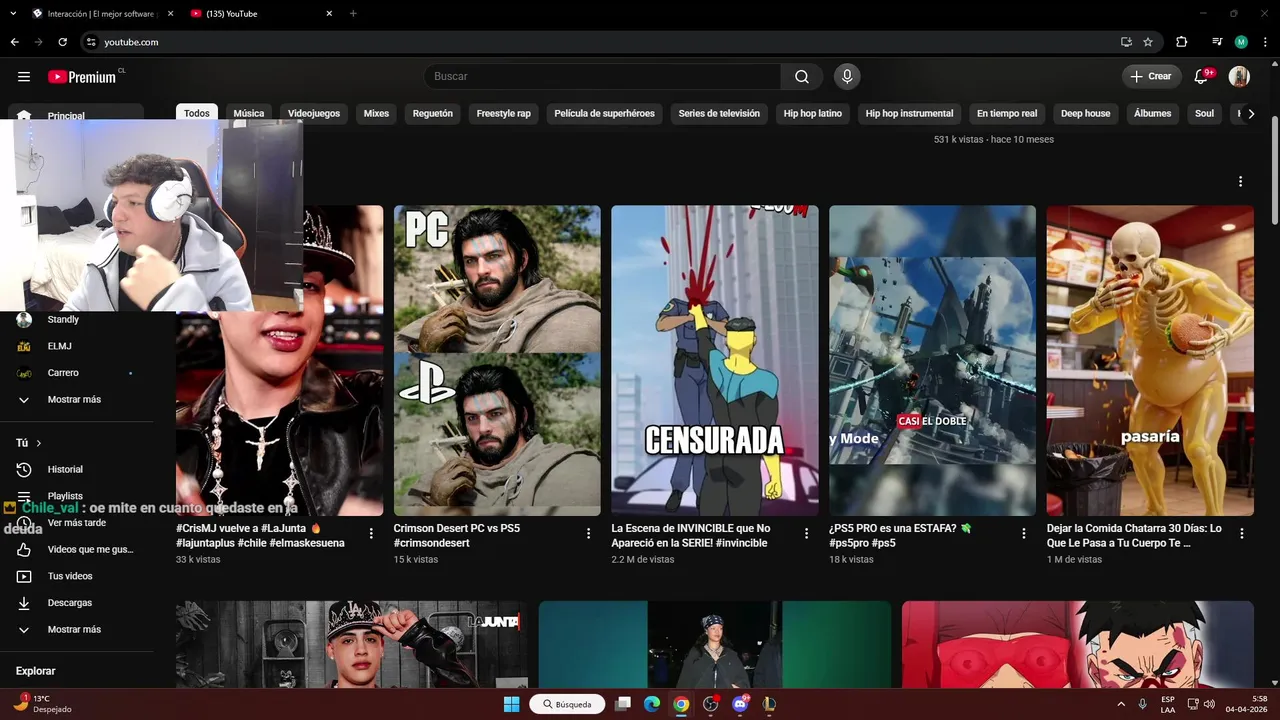Open options for INVINCIBLE short

pyautogui.click(x=806, y=534)
